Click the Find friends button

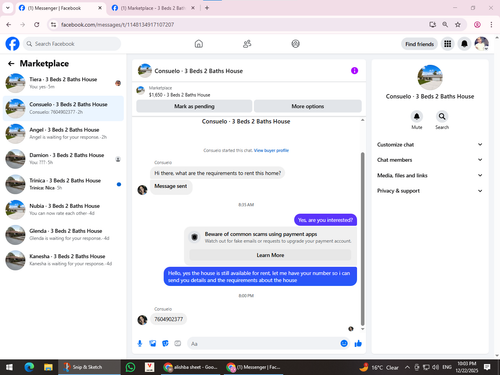click(x=419, y=44)
